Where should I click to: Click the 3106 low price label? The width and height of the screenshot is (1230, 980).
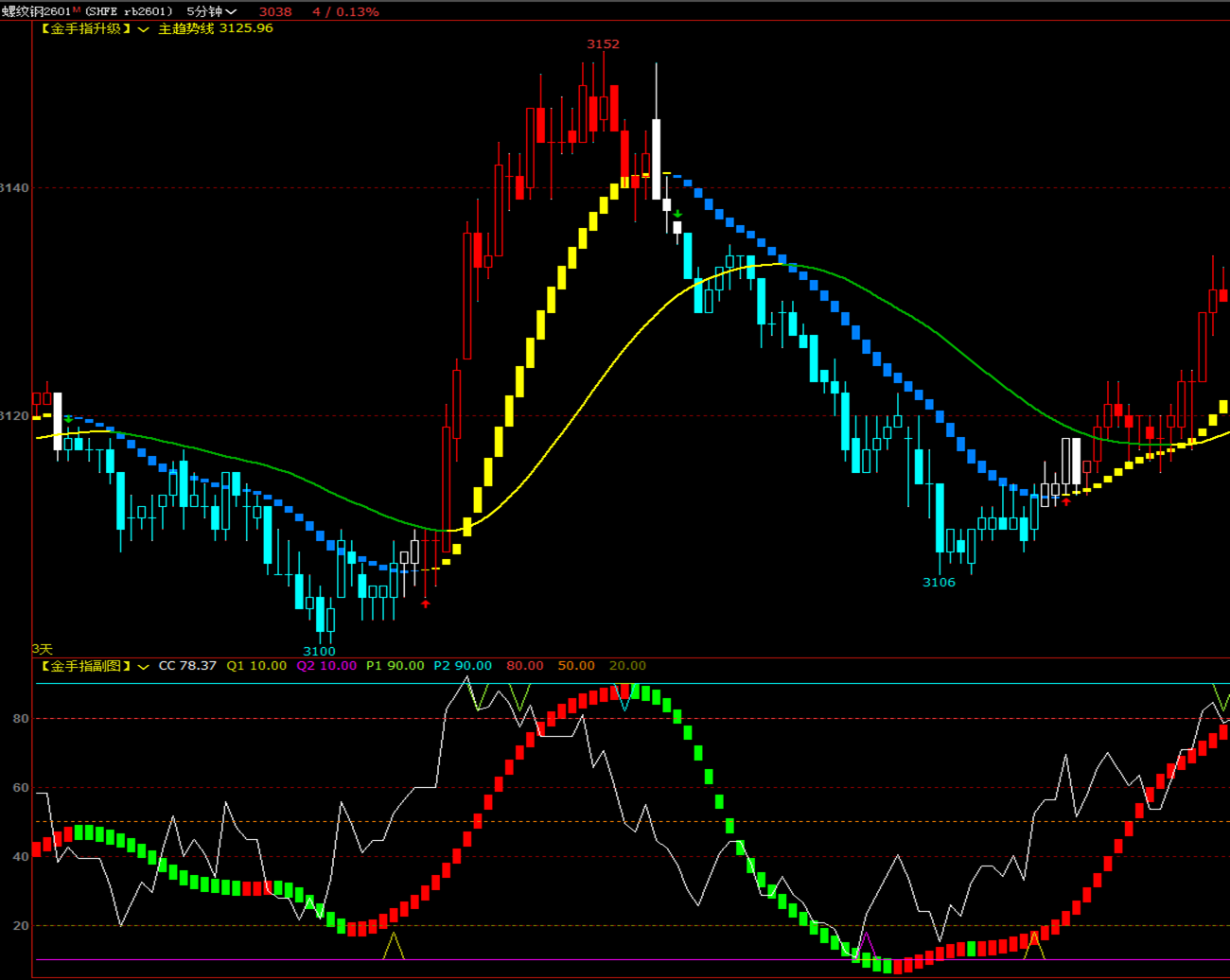click(939, 583)
